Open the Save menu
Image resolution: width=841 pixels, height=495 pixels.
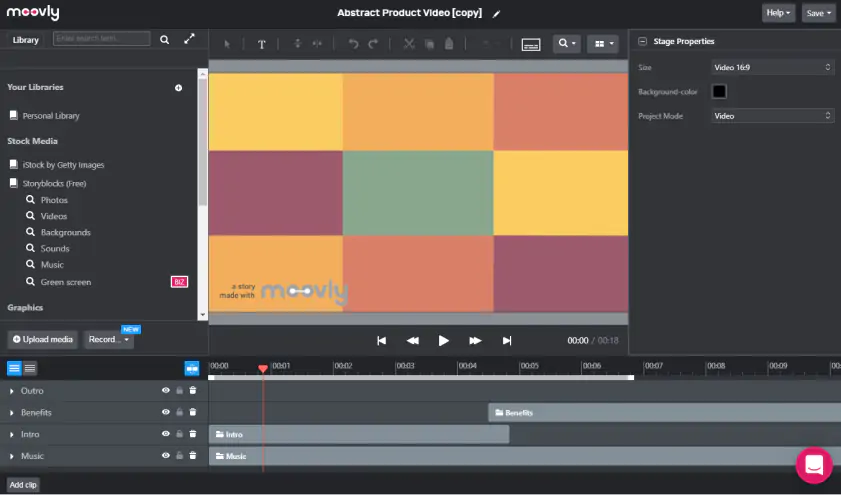click(x=818, y=13)
